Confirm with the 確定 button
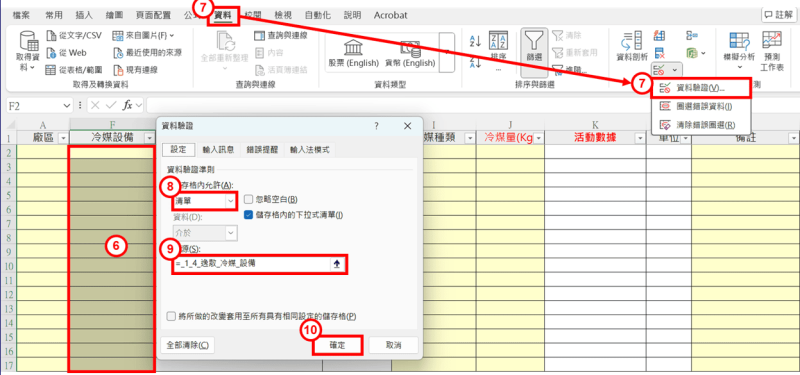Screen dimensions: 800x375 click(x=337, y=345)
